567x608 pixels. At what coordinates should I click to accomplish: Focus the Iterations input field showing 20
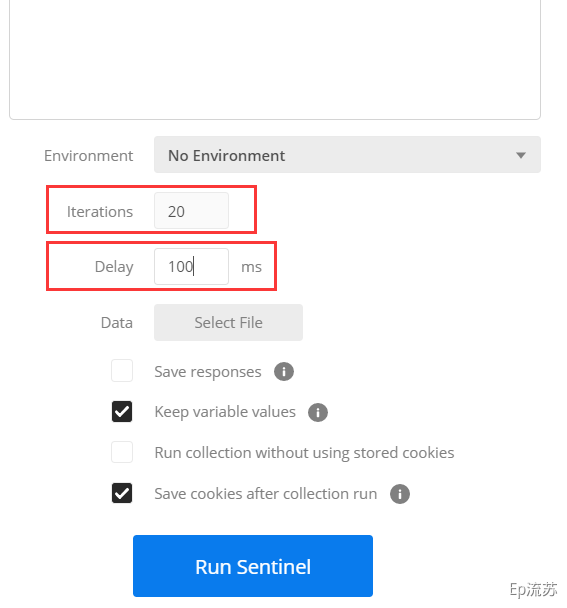[191, 211]
